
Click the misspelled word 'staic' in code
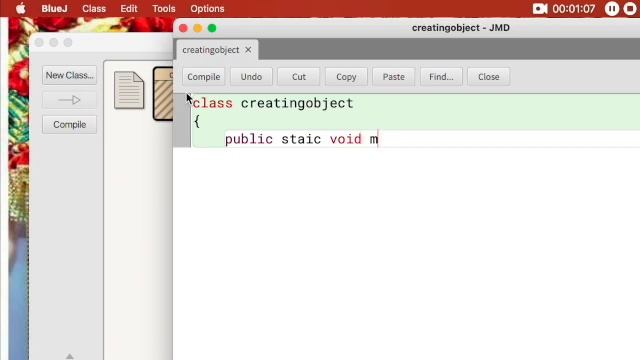(x=301, y=139)
